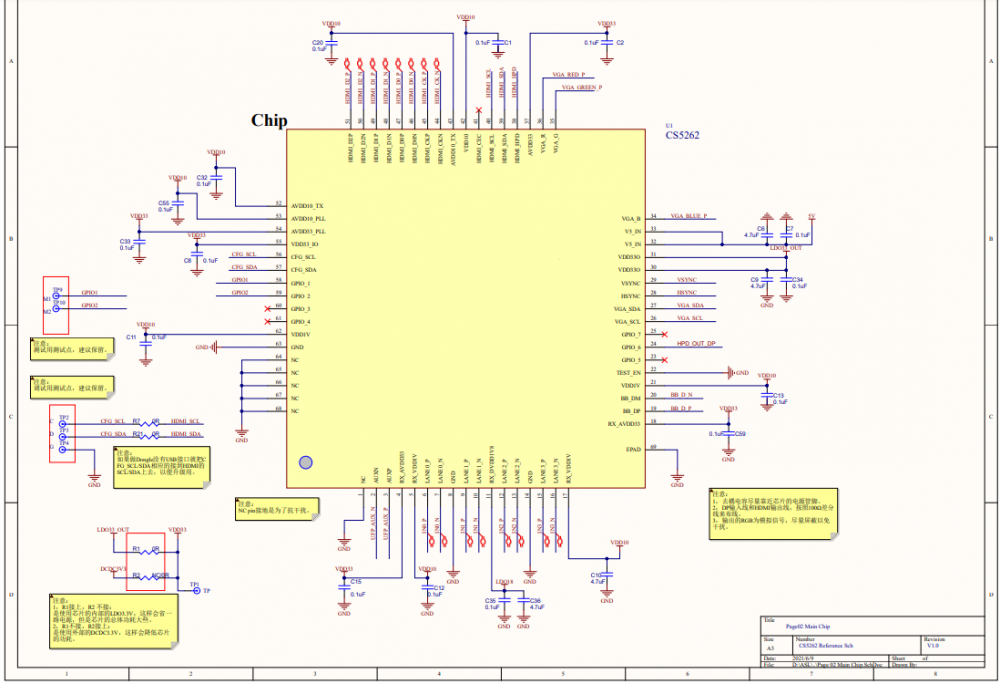Click the HPD_OUT_DP net label
Screen dimensions: 1000x684
(x=696, y=344)
